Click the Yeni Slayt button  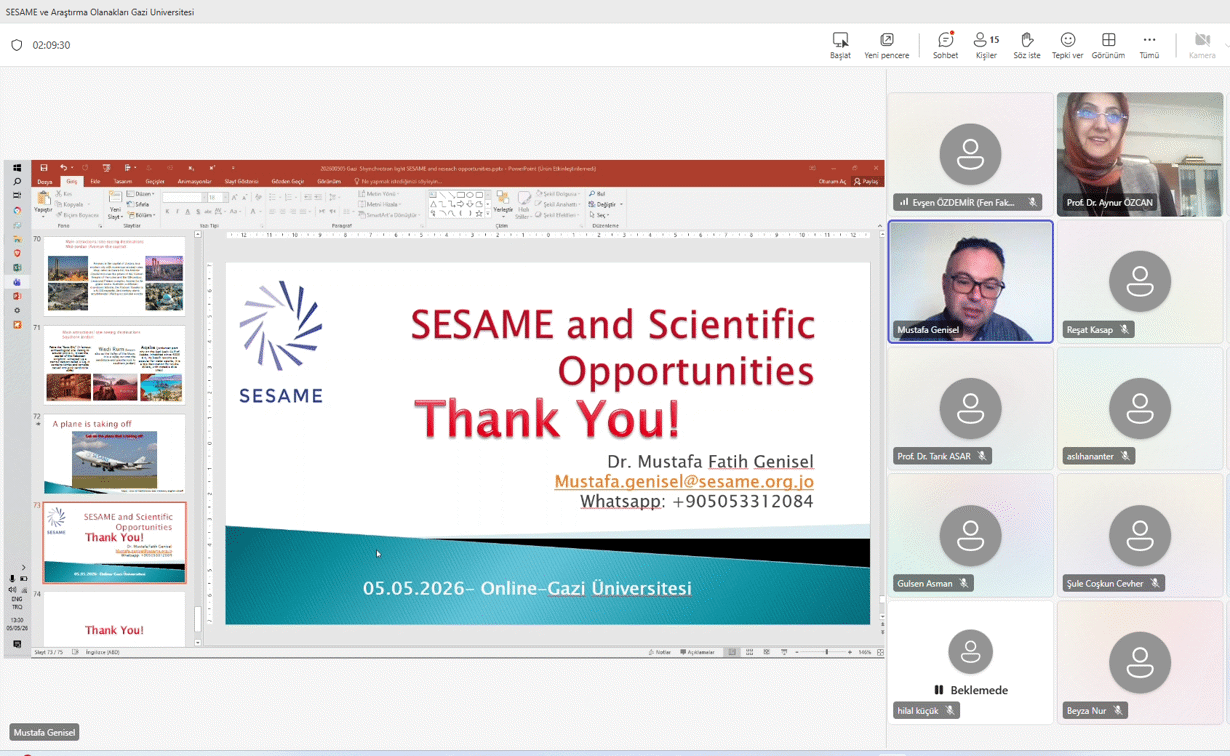(115, 204)
